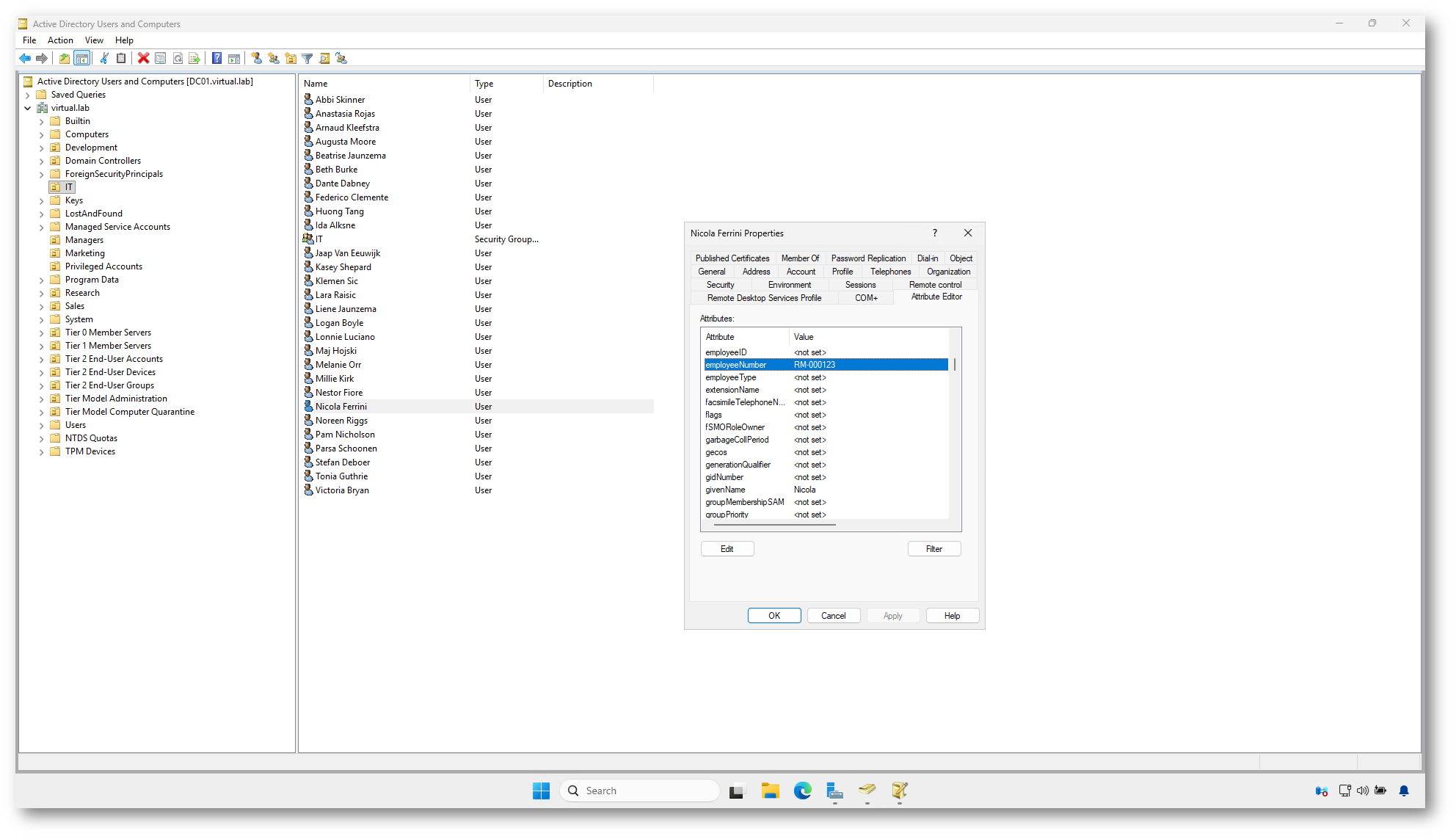Expand the Tier Model Administration OU
Image resolution: width=1456 pixels, height=839 pixels.
click(x=42, y=399)
